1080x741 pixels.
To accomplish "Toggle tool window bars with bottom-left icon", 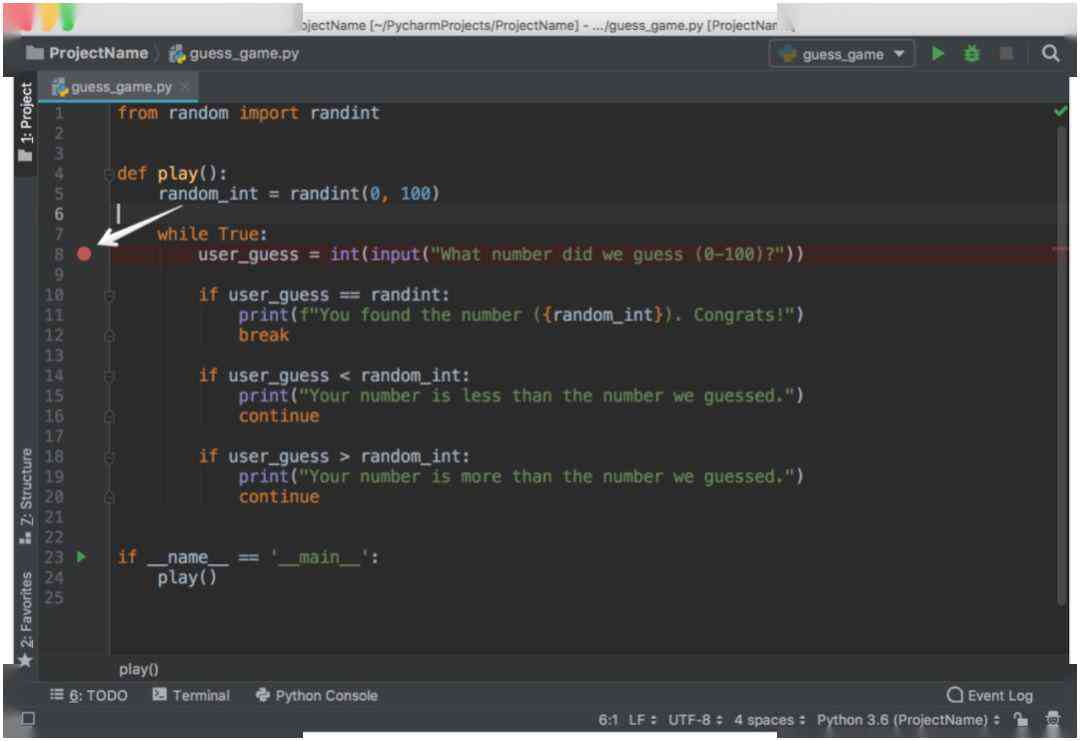I will coord(27,720).
